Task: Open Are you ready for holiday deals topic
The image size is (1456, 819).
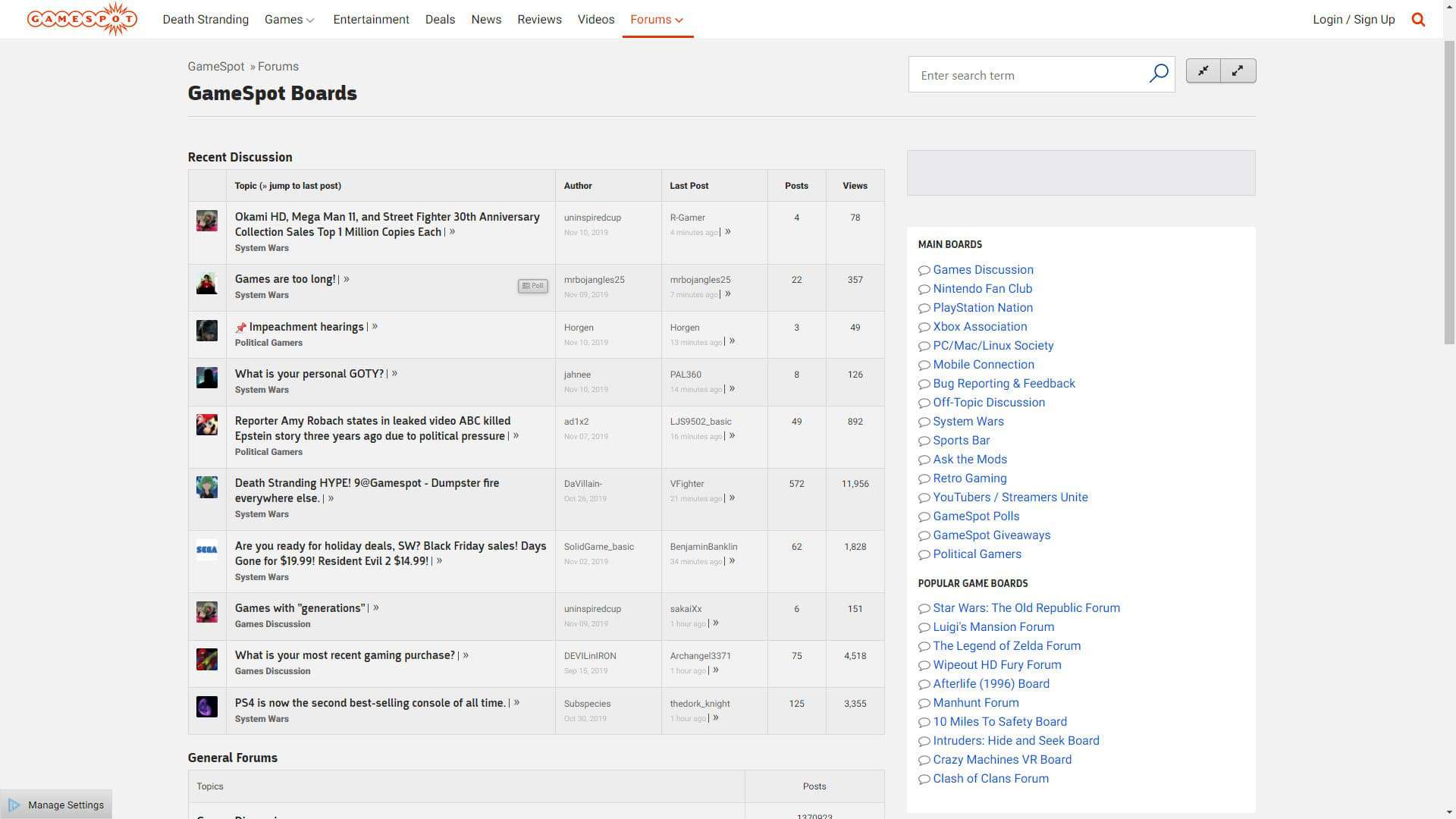Action: 391,554
